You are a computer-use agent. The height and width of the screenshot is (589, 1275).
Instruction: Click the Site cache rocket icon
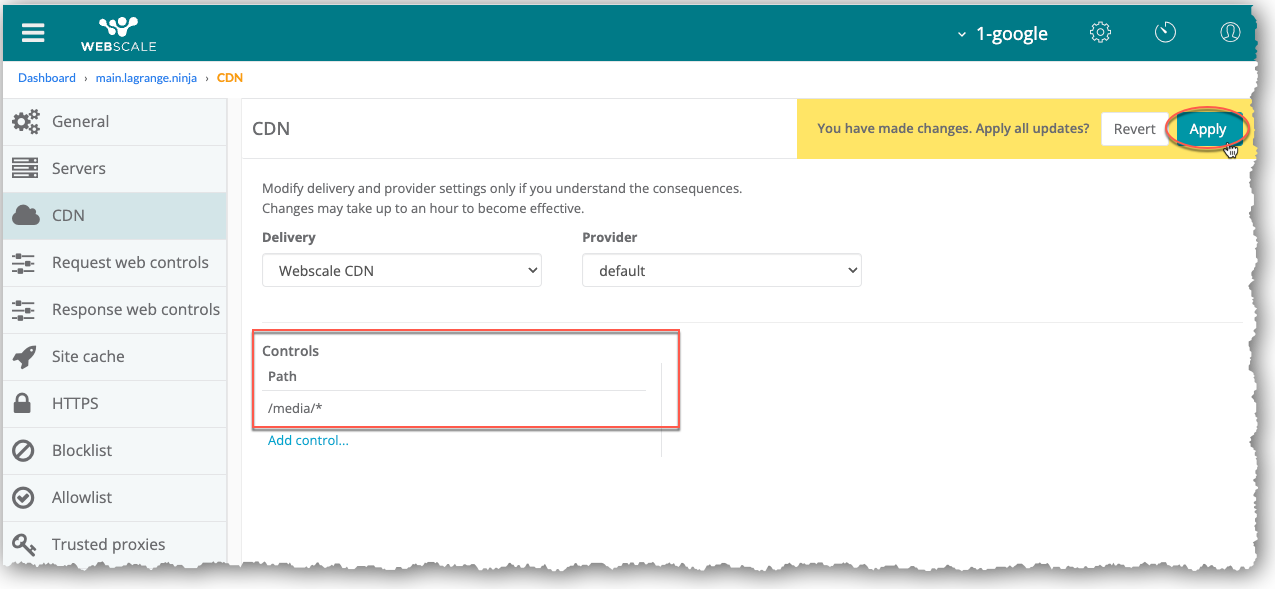(x=25, y=357)
